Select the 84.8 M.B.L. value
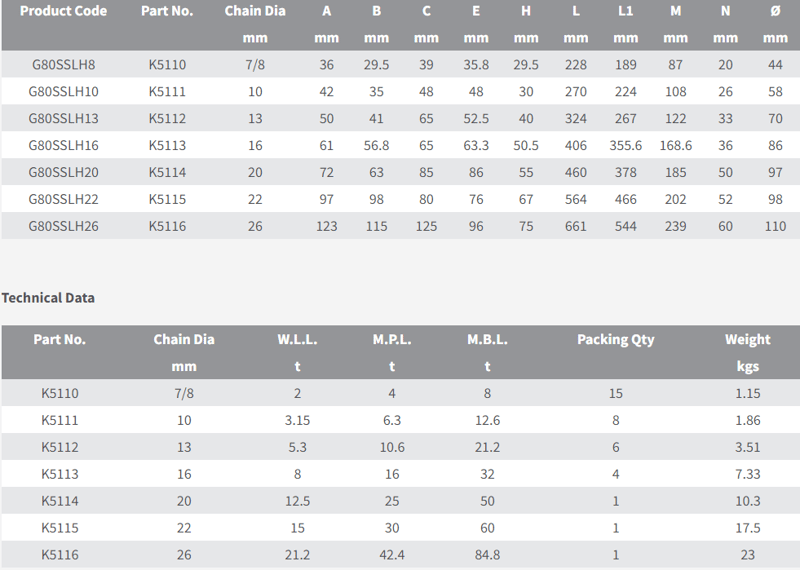Viewport: 800px width, 570px height. [x=487, y=555]
